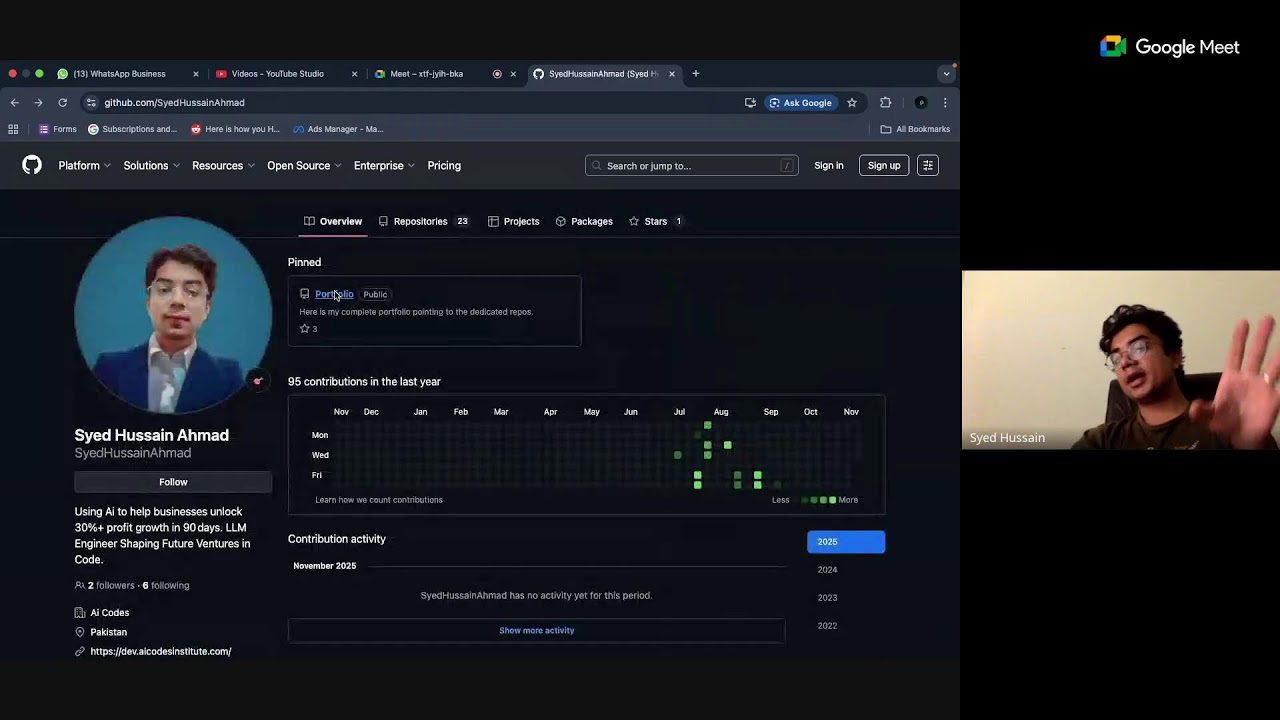Click the Chrome profile avatar icon
The width and height of the screenshot is (1280, 720).
[921, 102]
